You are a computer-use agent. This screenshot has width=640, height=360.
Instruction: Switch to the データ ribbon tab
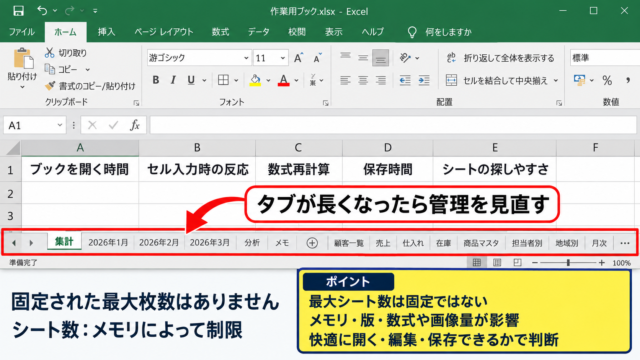(259, 32)
